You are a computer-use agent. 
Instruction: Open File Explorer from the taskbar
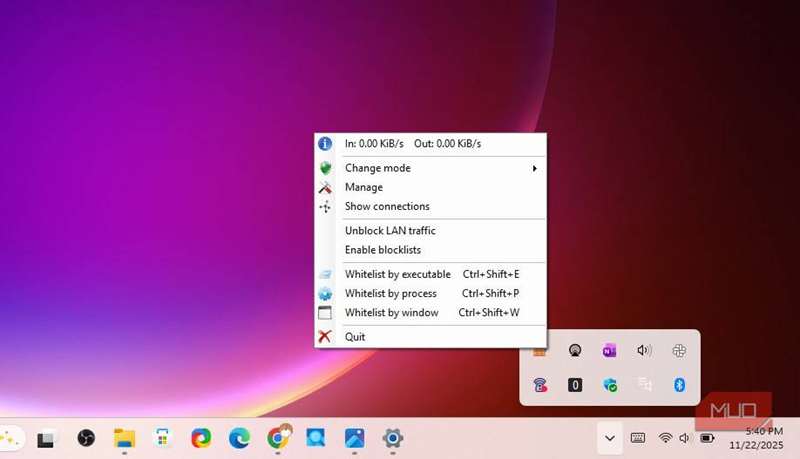click(124, 438)
